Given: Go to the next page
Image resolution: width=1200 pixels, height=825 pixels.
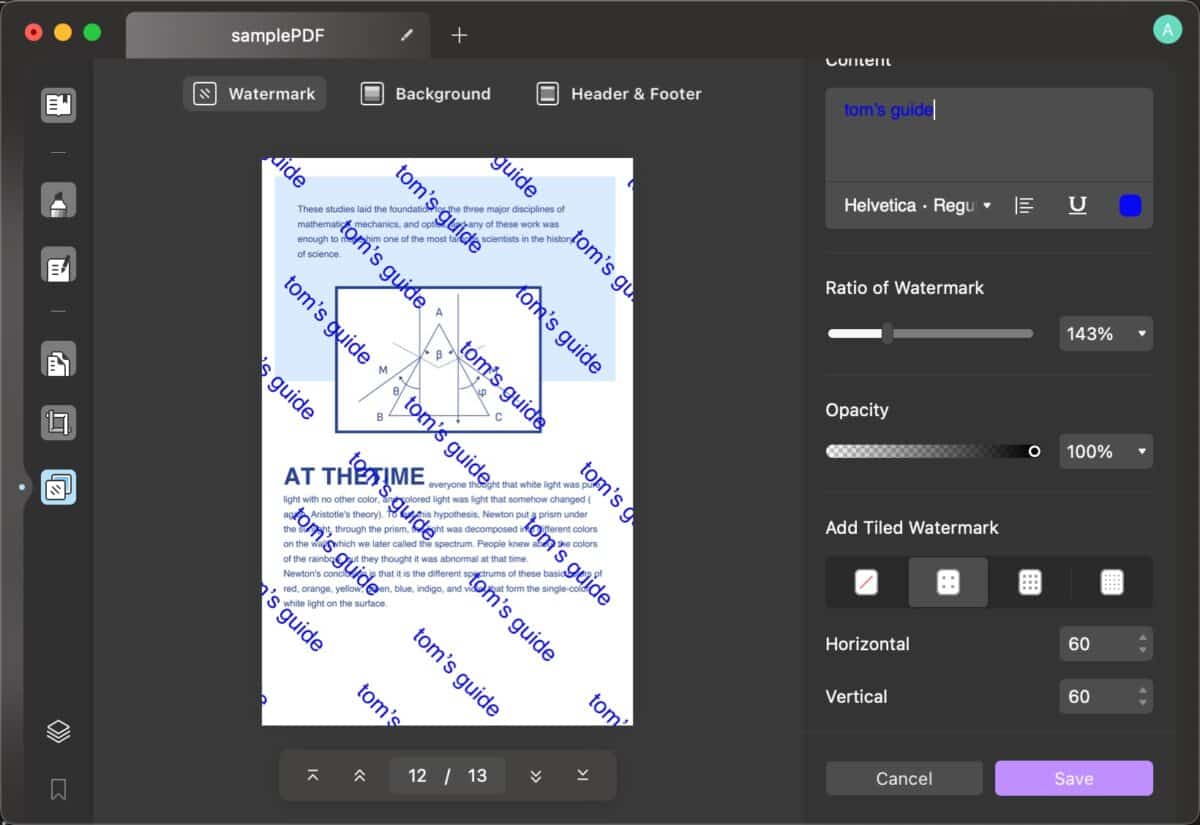Looking at the screenshot, I should [536, 776].
